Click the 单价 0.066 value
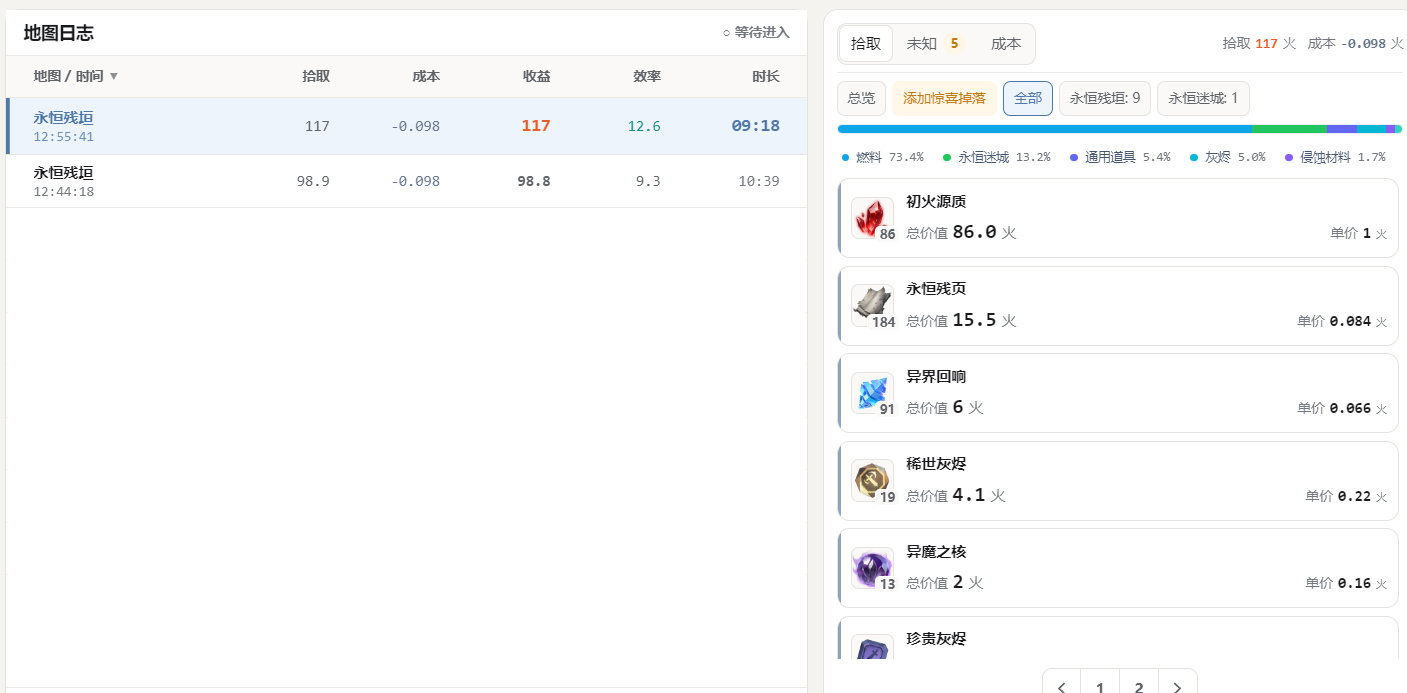Viewport: 1407px width, 693px height. coord(1343,408)
